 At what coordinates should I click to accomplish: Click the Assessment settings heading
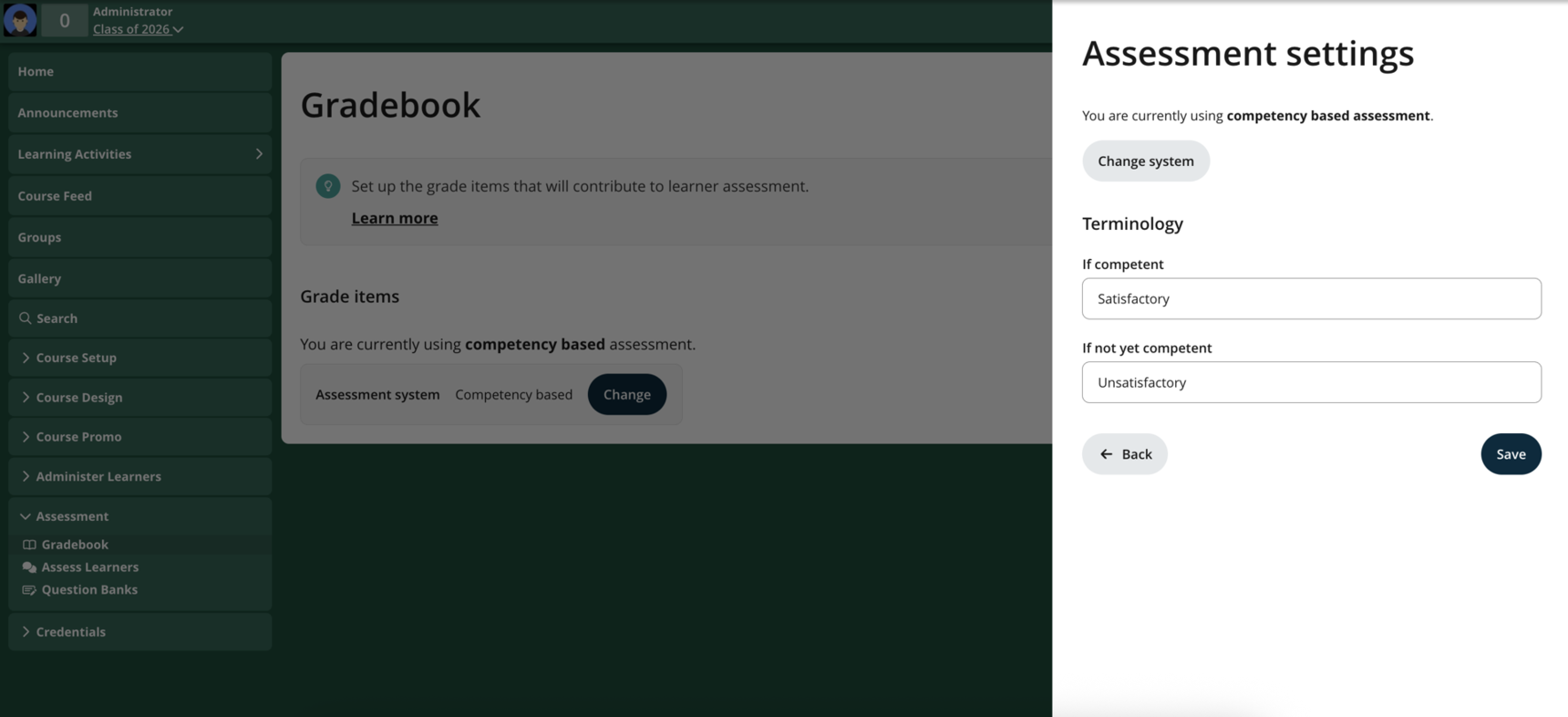click(1248, 53)
